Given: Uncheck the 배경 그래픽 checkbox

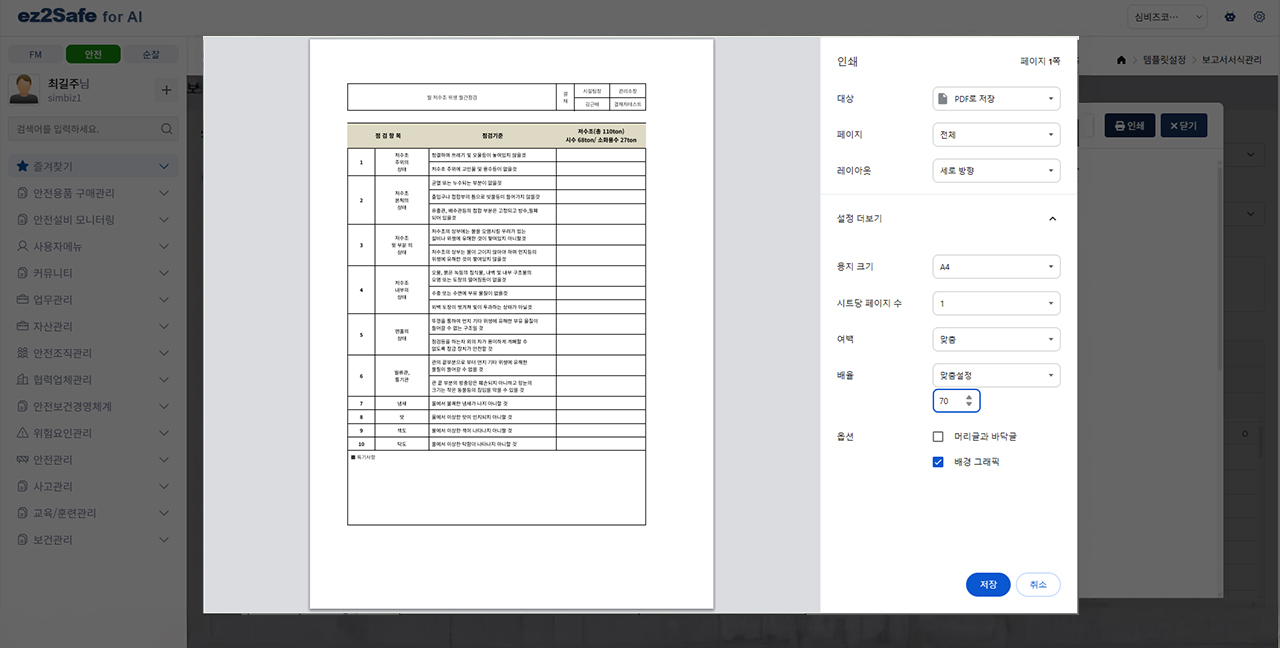Looking at the screenshot, I should [938, 462].
